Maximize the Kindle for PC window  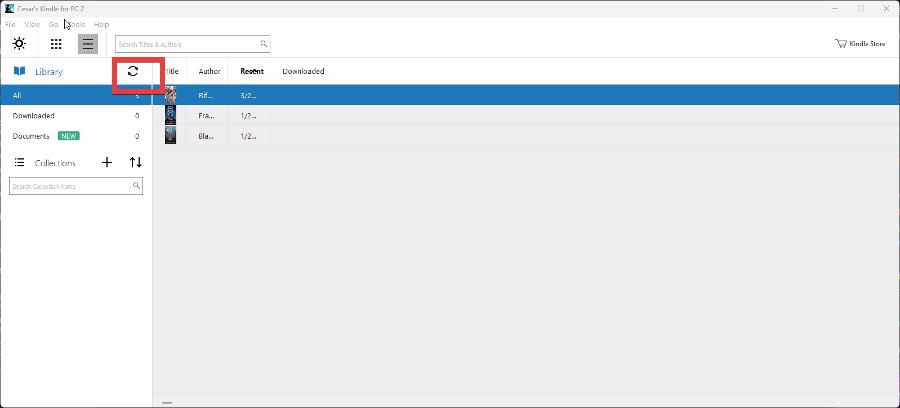(861, 9)
